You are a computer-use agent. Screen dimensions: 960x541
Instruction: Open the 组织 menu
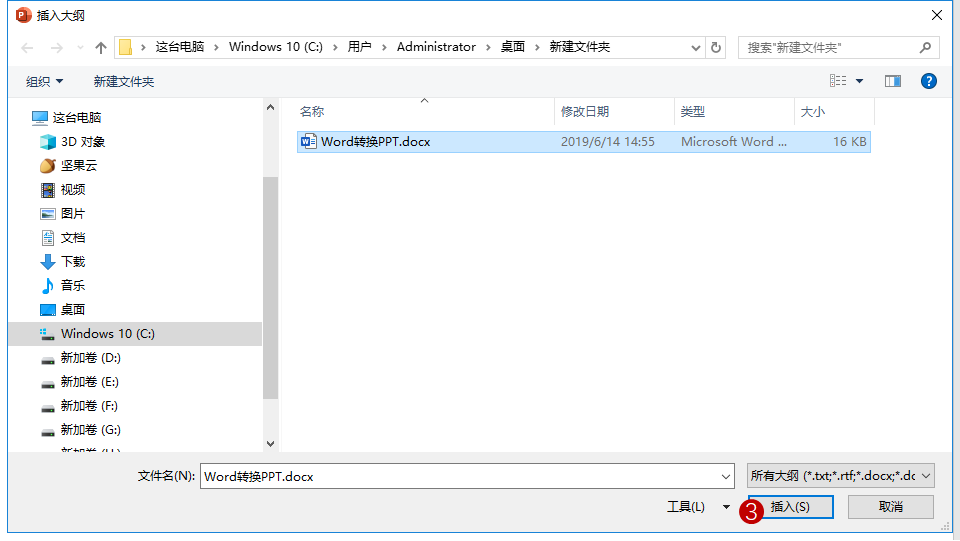[x=44, y=81]
